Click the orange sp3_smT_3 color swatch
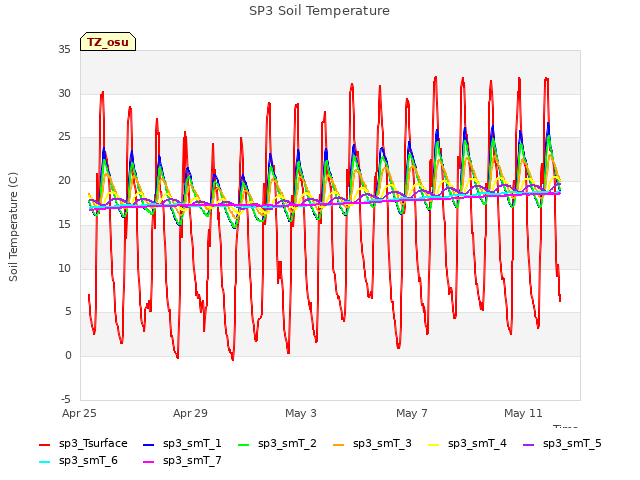This screenshot has height=480, width=640. click(x=339, y=444)
